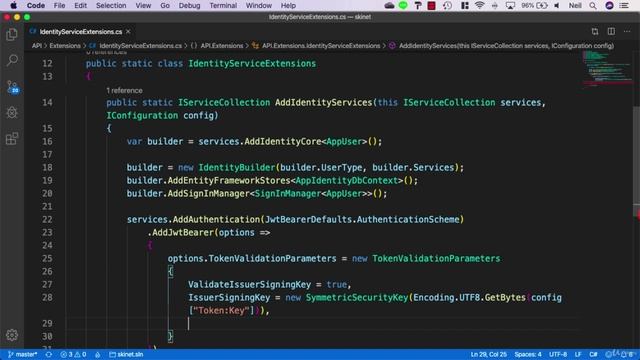Open the Source Control view

[12, 87]
